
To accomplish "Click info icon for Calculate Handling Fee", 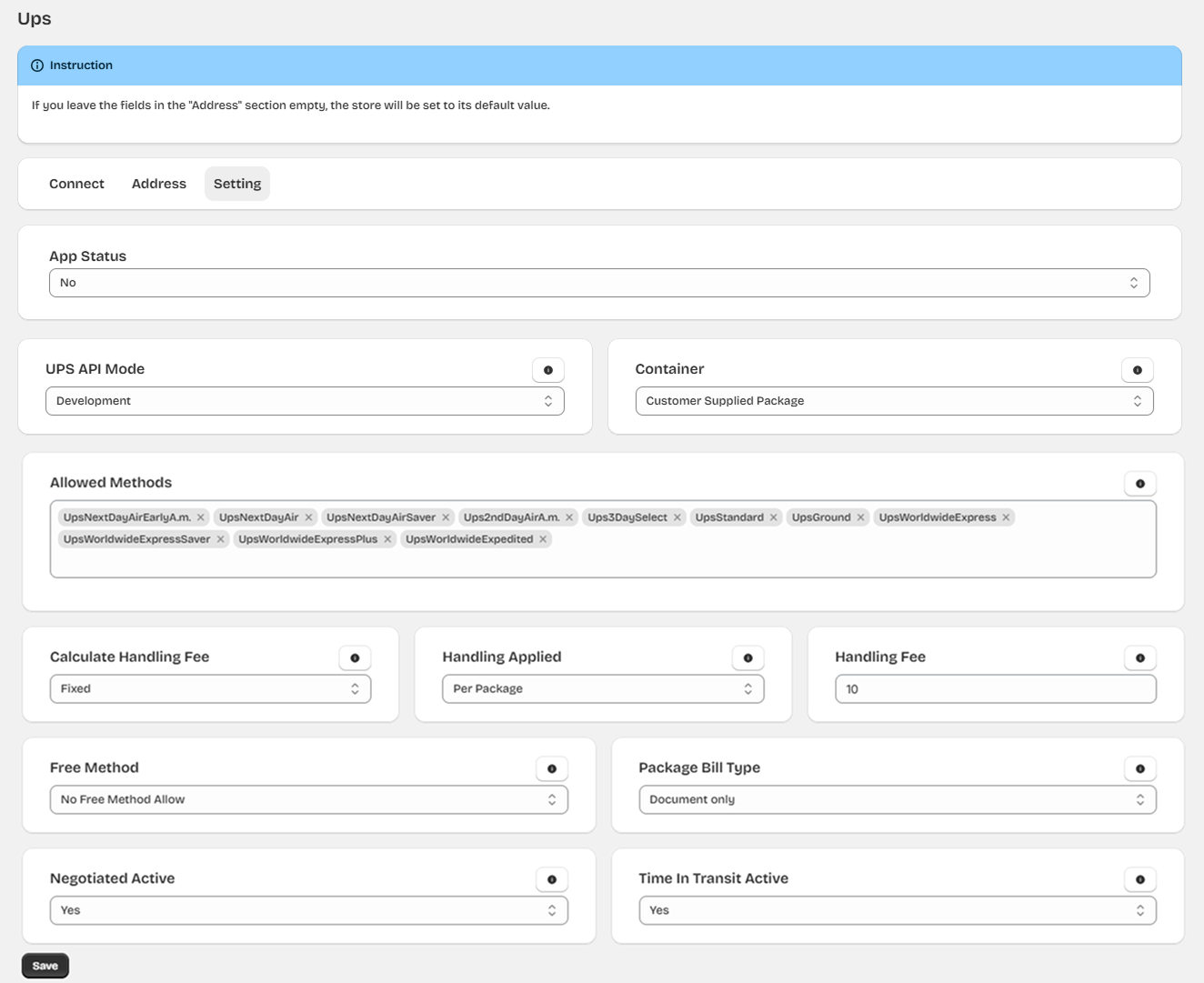I will 355,658.
